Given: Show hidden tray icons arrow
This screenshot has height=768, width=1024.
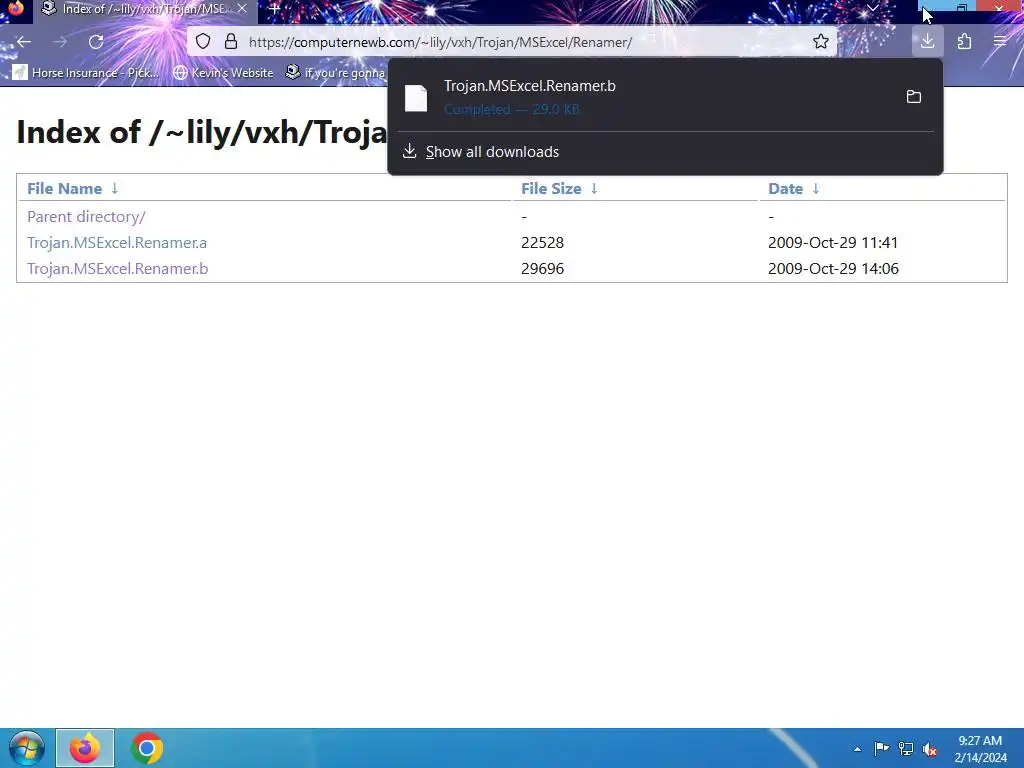Looking at the screenshot, I should [x=857, y=749].
